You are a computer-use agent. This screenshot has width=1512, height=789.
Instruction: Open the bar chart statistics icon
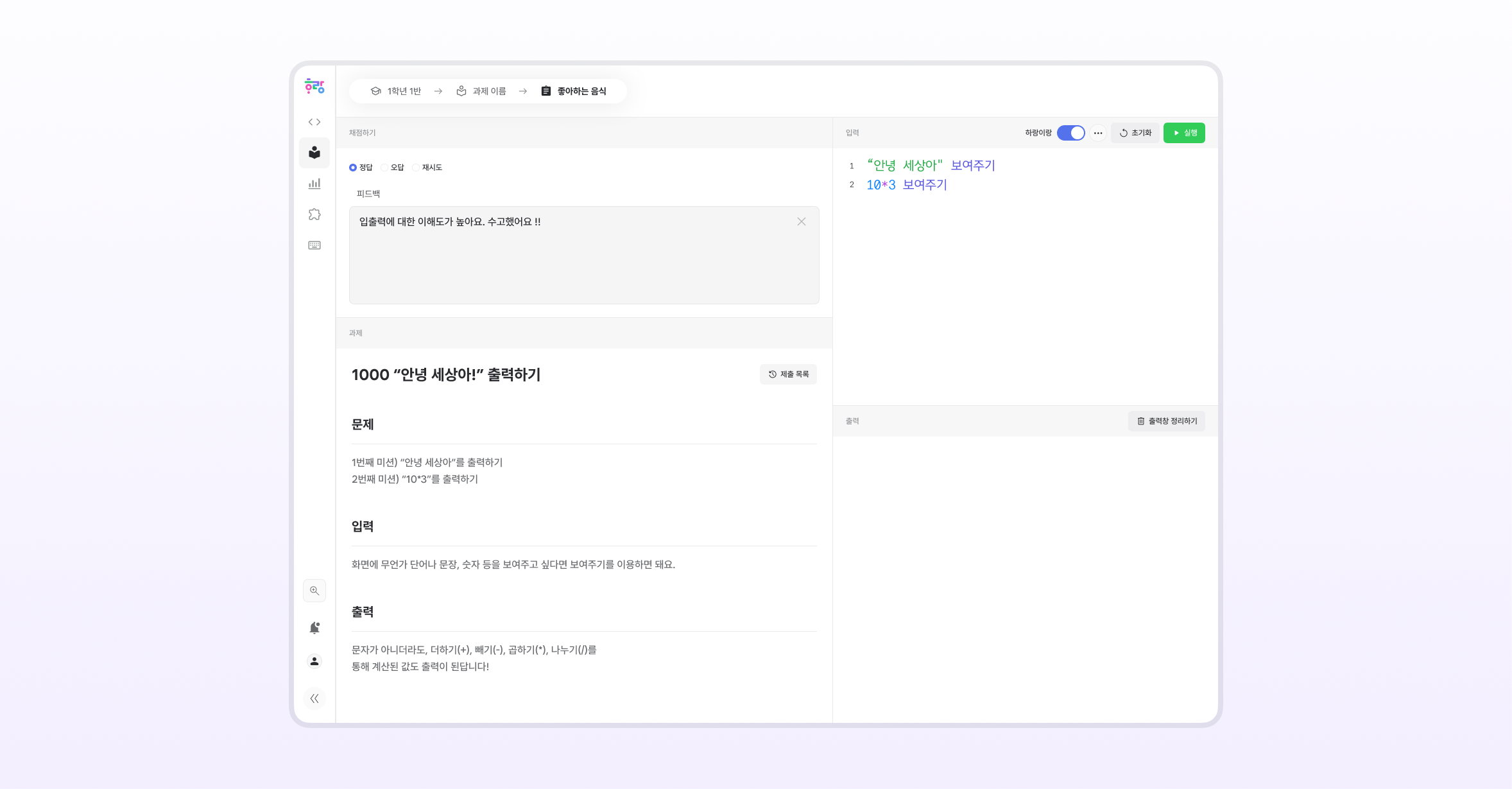[x=314, y=184]
